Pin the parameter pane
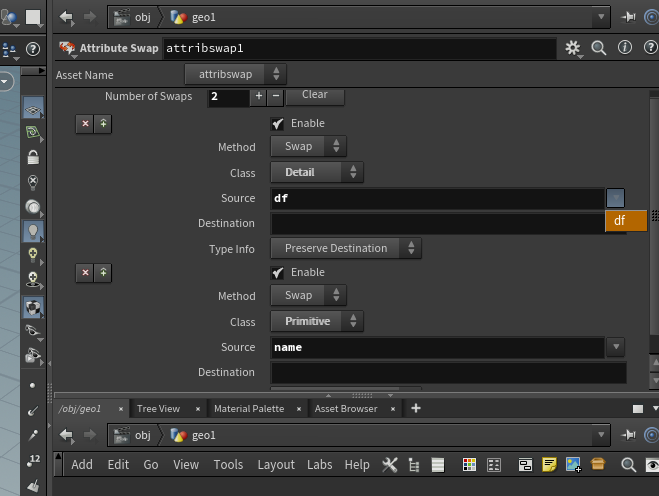 [628, 17]
